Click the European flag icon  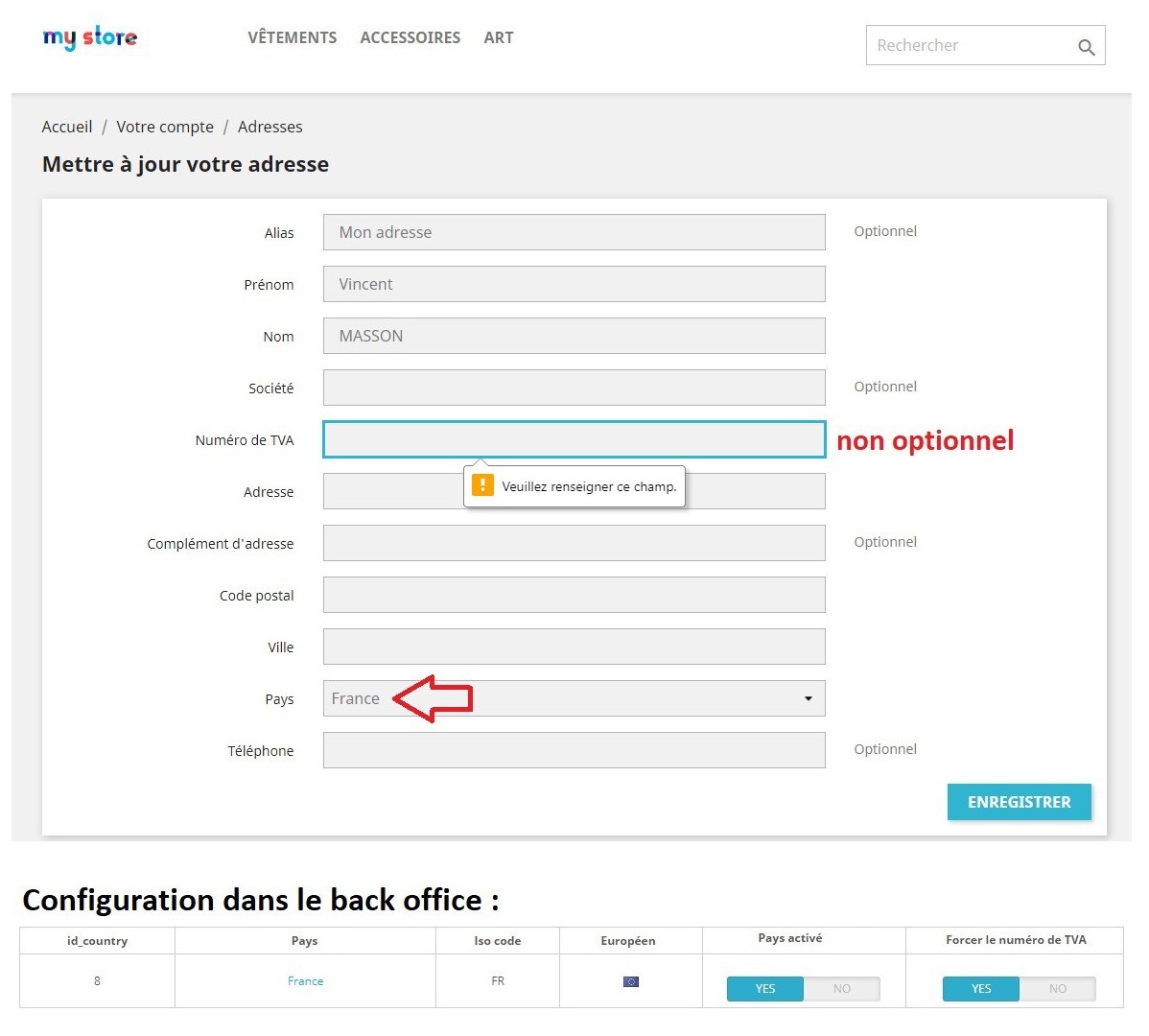(630, 981)
